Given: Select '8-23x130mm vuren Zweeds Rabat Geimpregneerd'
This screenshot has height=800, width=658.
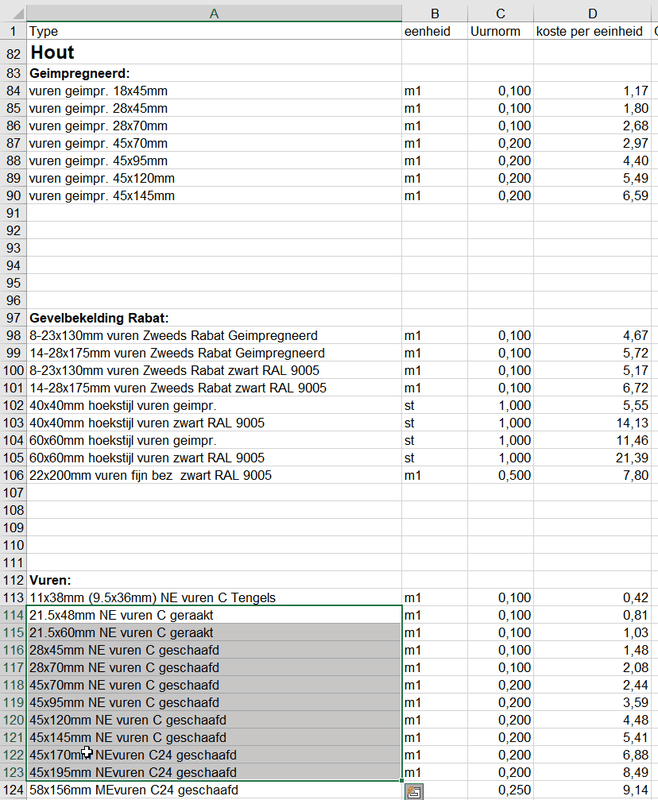Looking at the screenshot, I should pos(214,335).
